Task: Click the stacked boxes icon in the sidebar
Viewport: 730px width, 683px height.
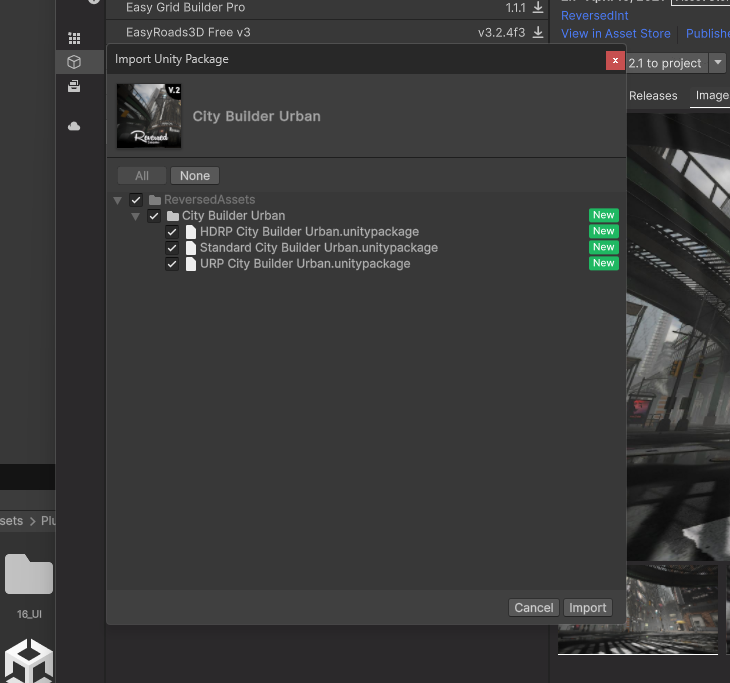Action: click(74, 87)
